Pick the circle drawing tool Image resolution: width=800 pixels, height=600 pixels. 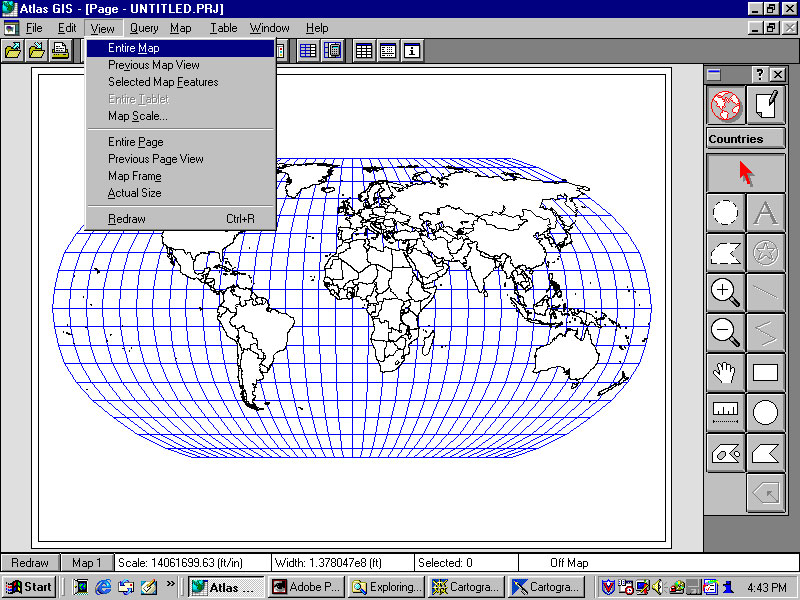[766, 412]
